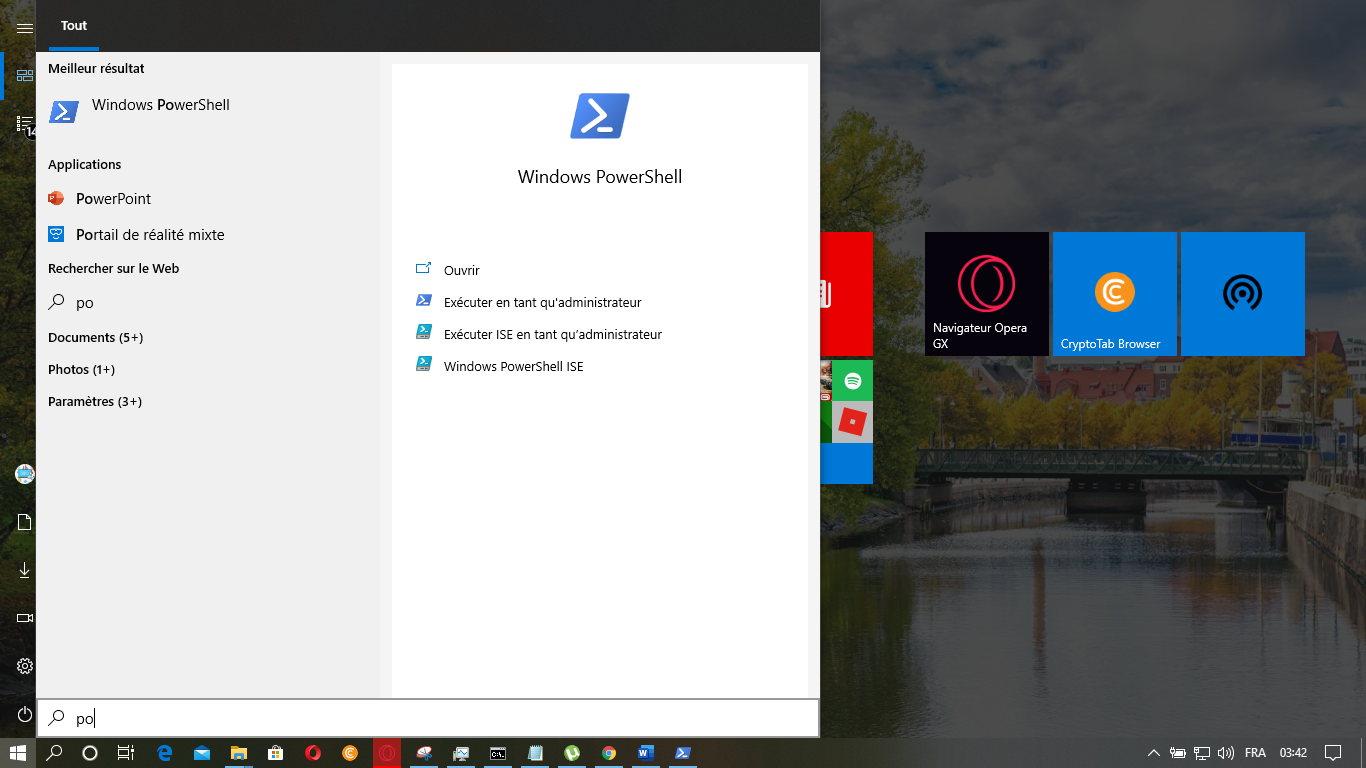Screen dimensions: 1366x768
Task: Open the Action Center notifications icon
Action: click(1333, 753)
